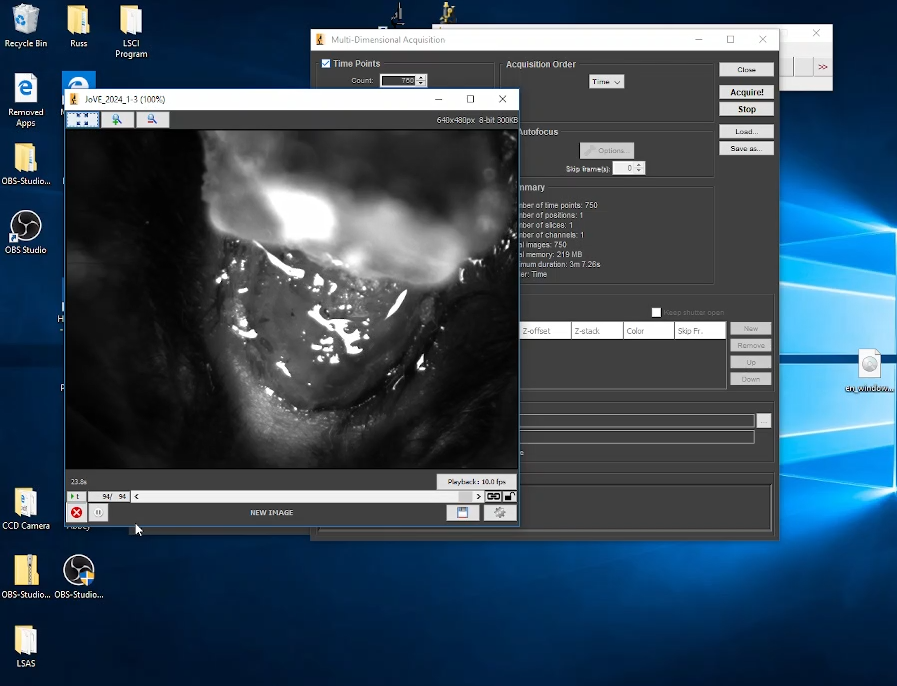Toggle the scrollbar lock icon
Screen dimensions: 897x686
coord(510,496)
